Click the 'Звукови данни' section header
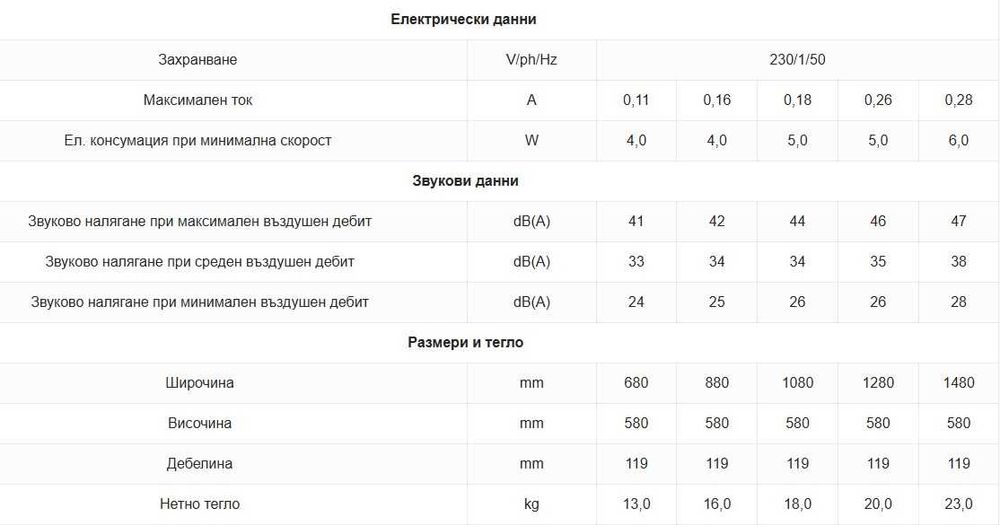Screen dimensions: 1000x525 pos(465,181)
